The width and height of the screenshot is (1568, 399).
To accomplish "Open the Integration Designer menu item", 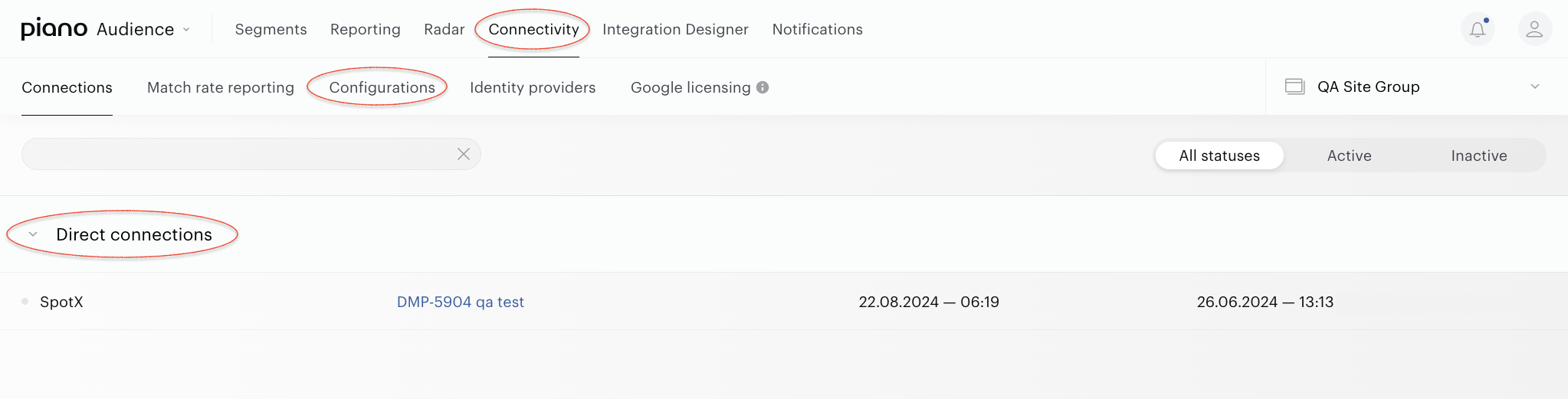I will tap(675, 29).
